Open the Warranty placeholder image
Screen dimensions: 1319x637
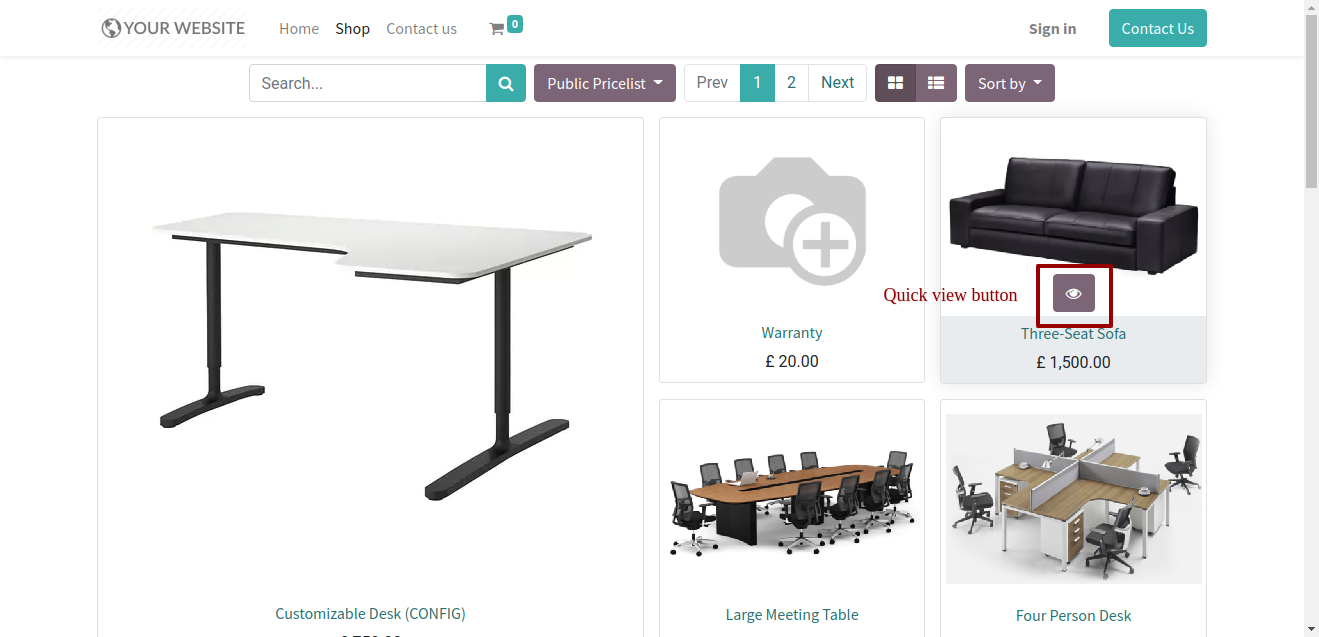pos(792,220)
